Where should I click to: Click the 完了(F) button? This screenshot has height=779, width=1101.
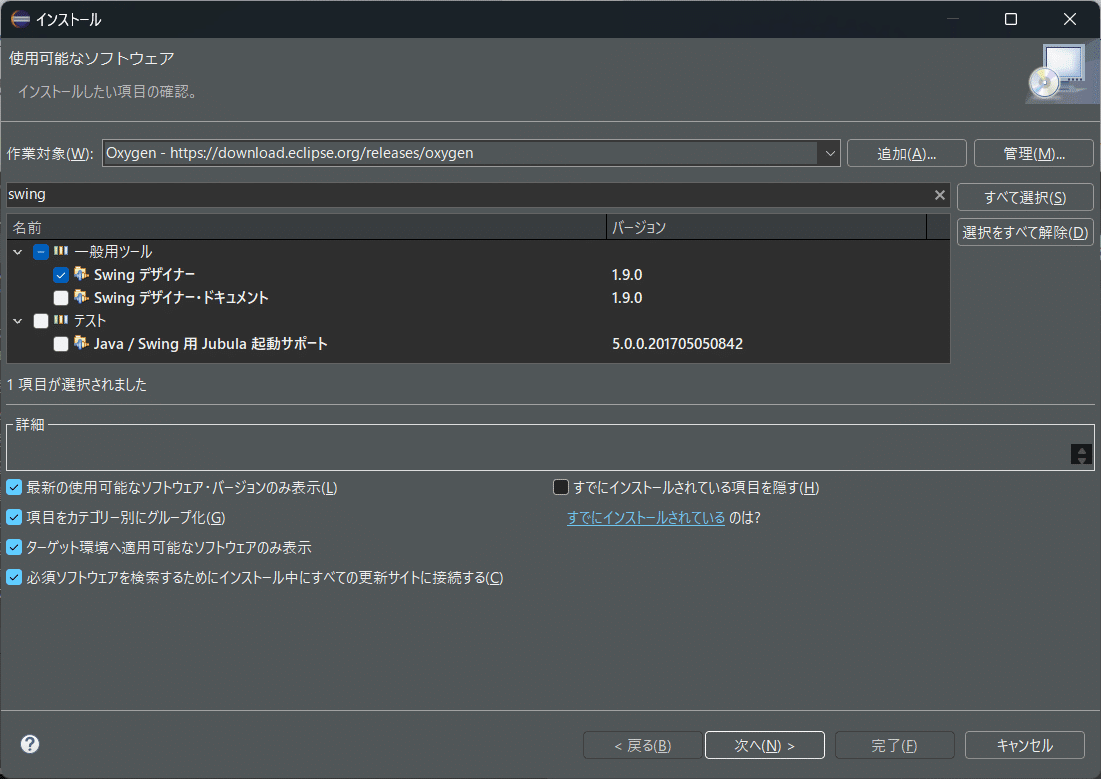895,745
